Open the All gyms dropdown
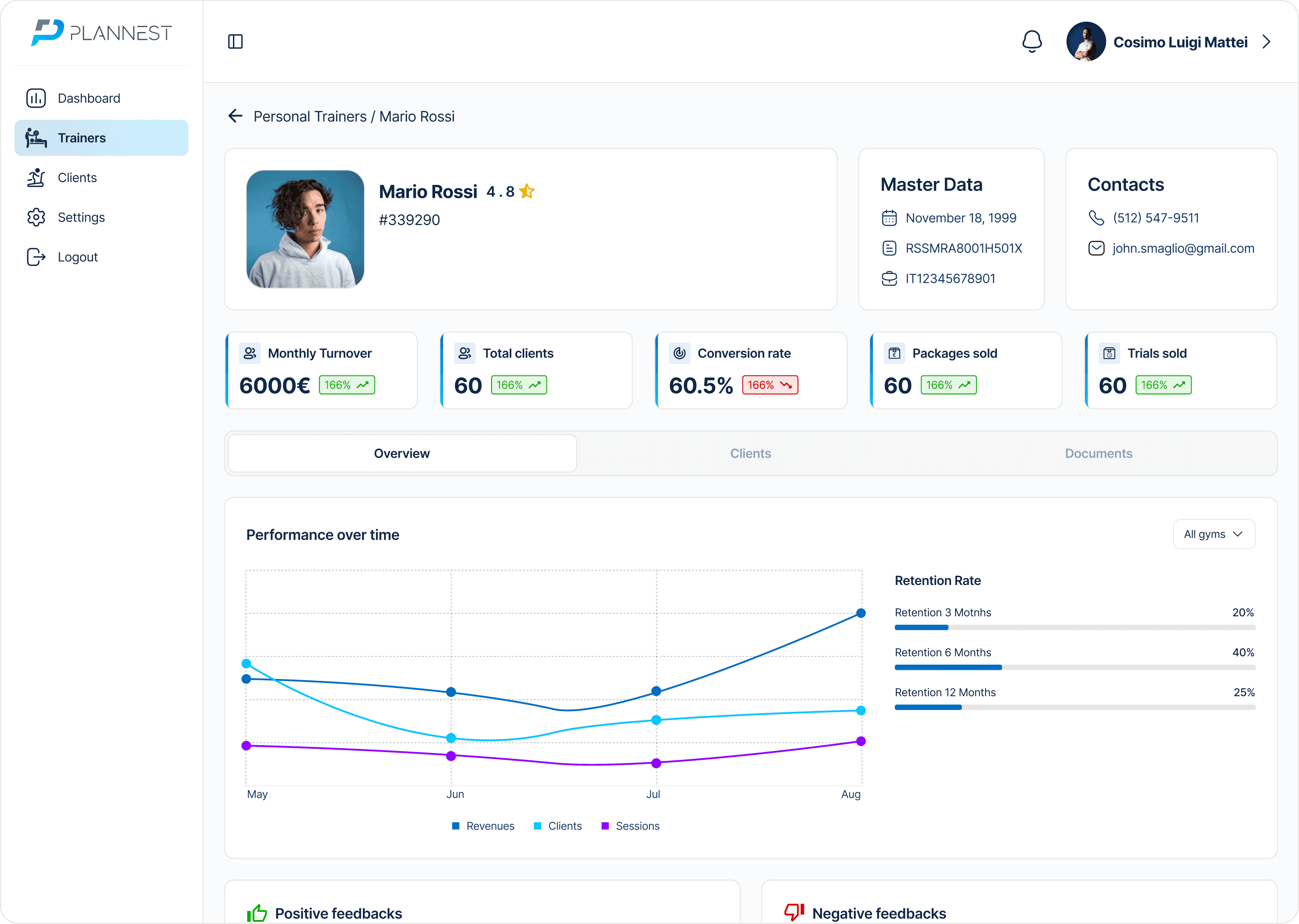This screenshot has width=1299, height=924. click(1213, 534)
